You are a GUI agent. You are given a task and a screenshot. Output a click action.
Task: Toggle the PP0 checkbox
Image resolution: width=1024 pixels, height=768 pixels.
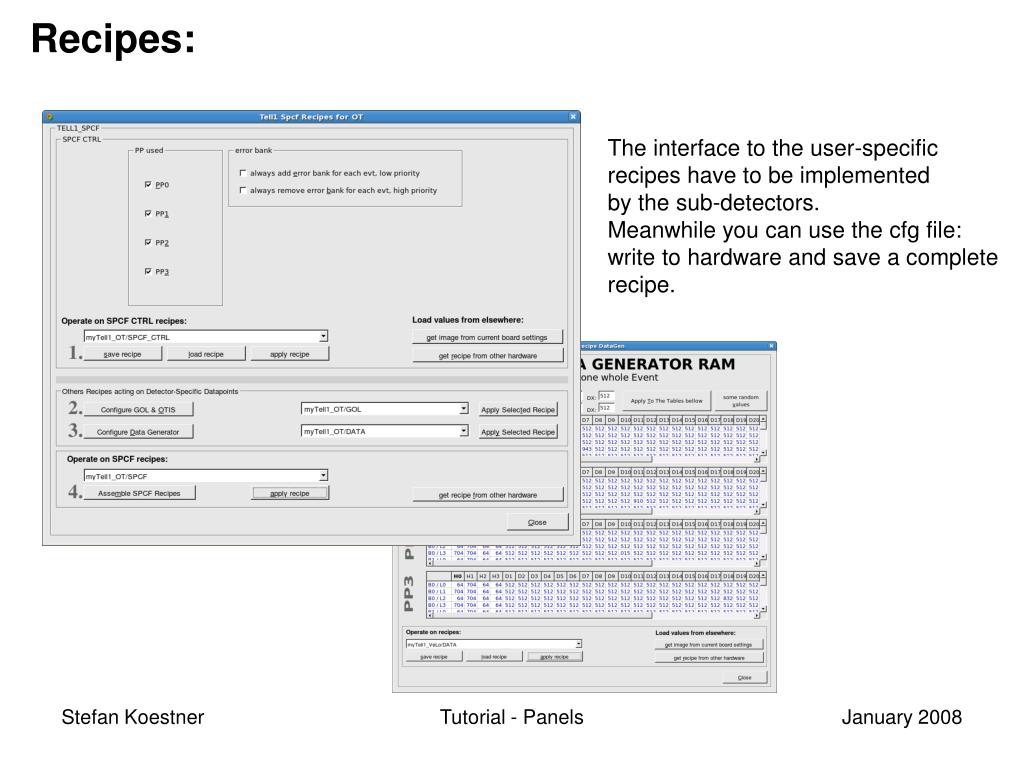click(x=148, y=185)
